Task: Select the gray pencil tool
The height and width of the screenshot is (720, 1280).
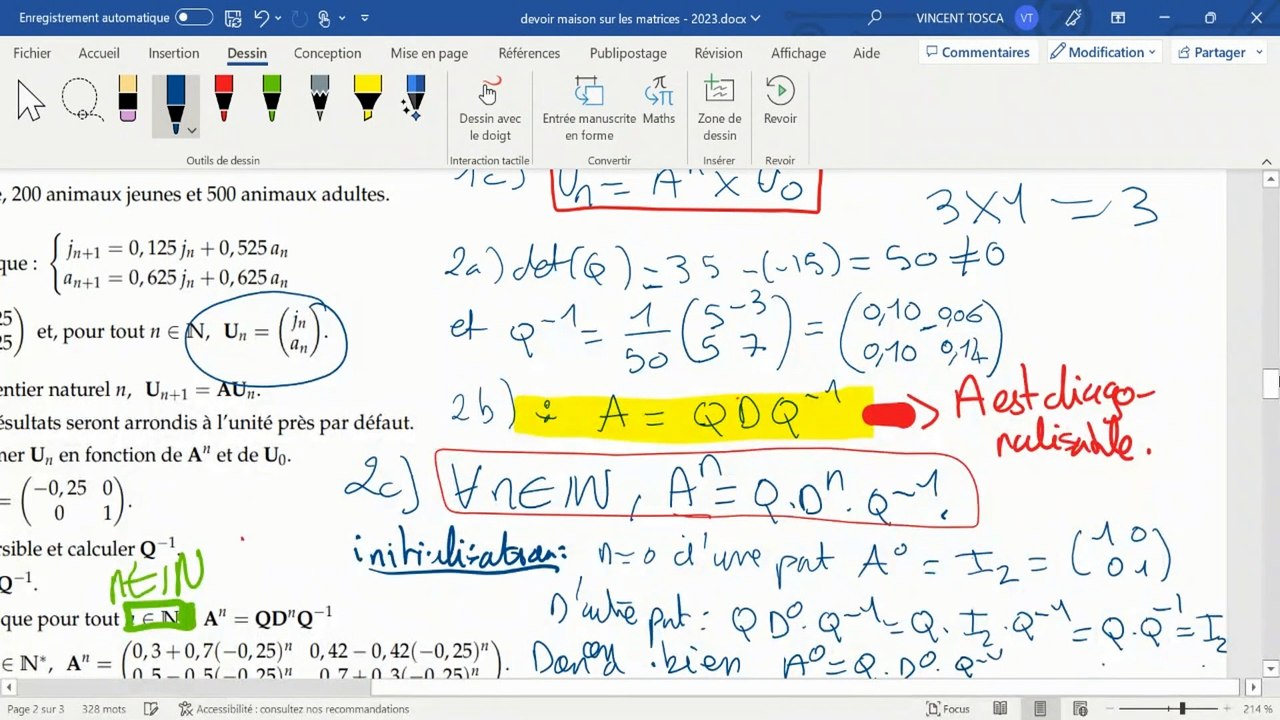Action: click(319, 100)
